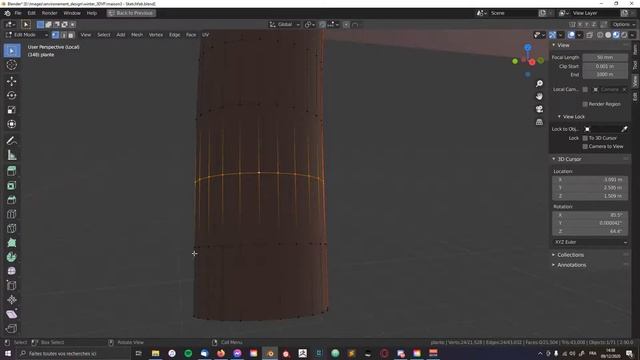Pick the Measure ruler tool
Screen dimensions: 640x360
click(11, 155)
